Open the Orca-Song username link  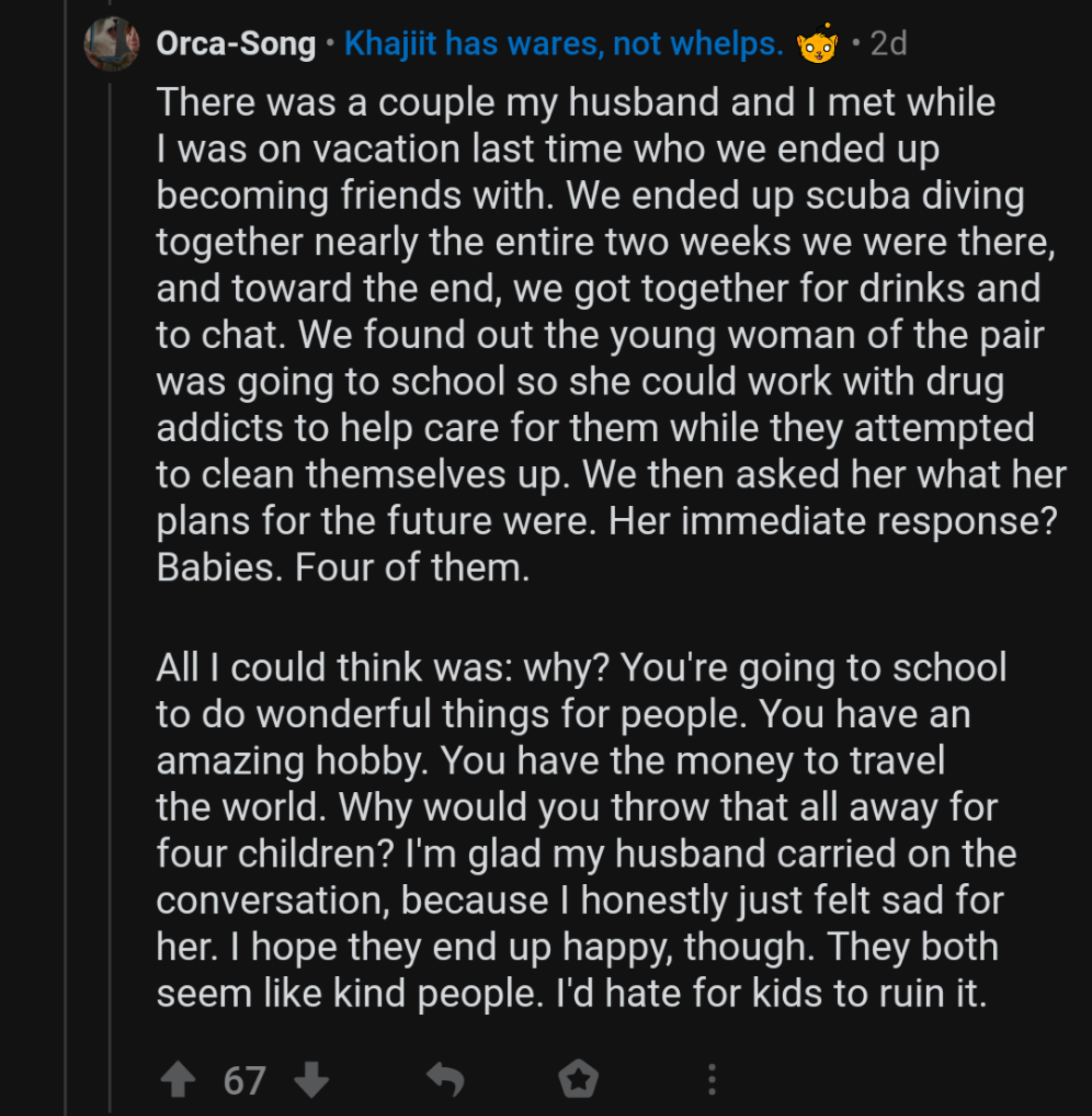236,44
